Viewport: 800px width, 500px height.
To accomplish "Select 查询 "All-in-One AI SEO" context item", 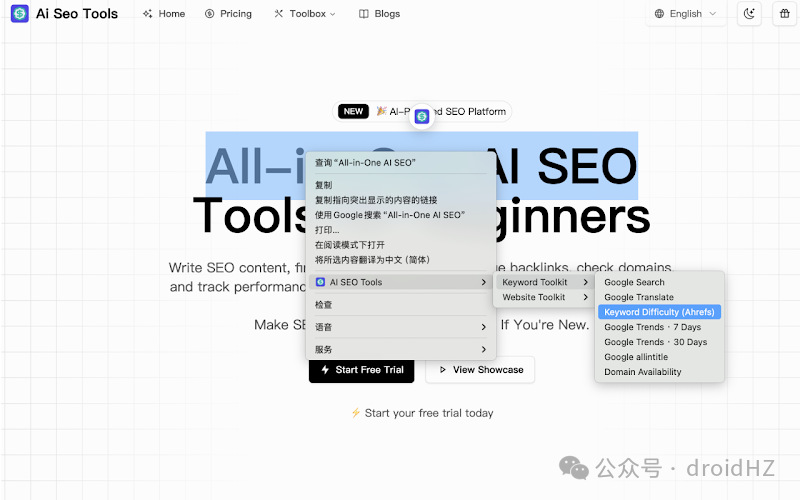I will pos(402,163).
